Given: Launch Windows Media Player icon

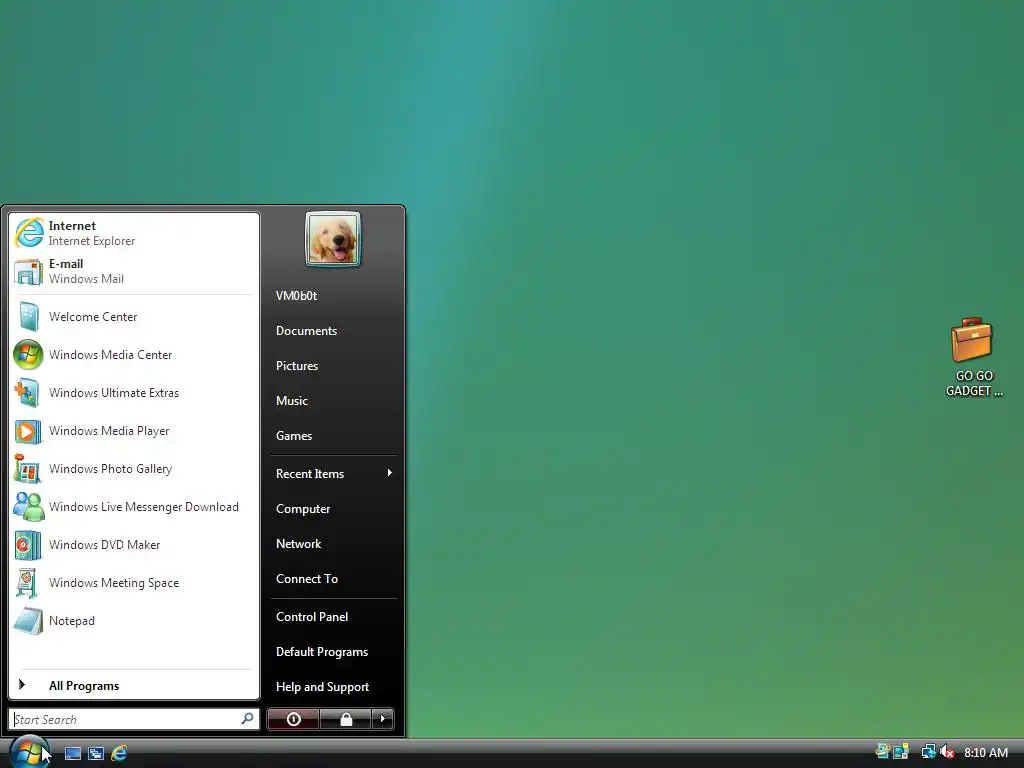Looking at the screenshot, I should coord(29,431).
